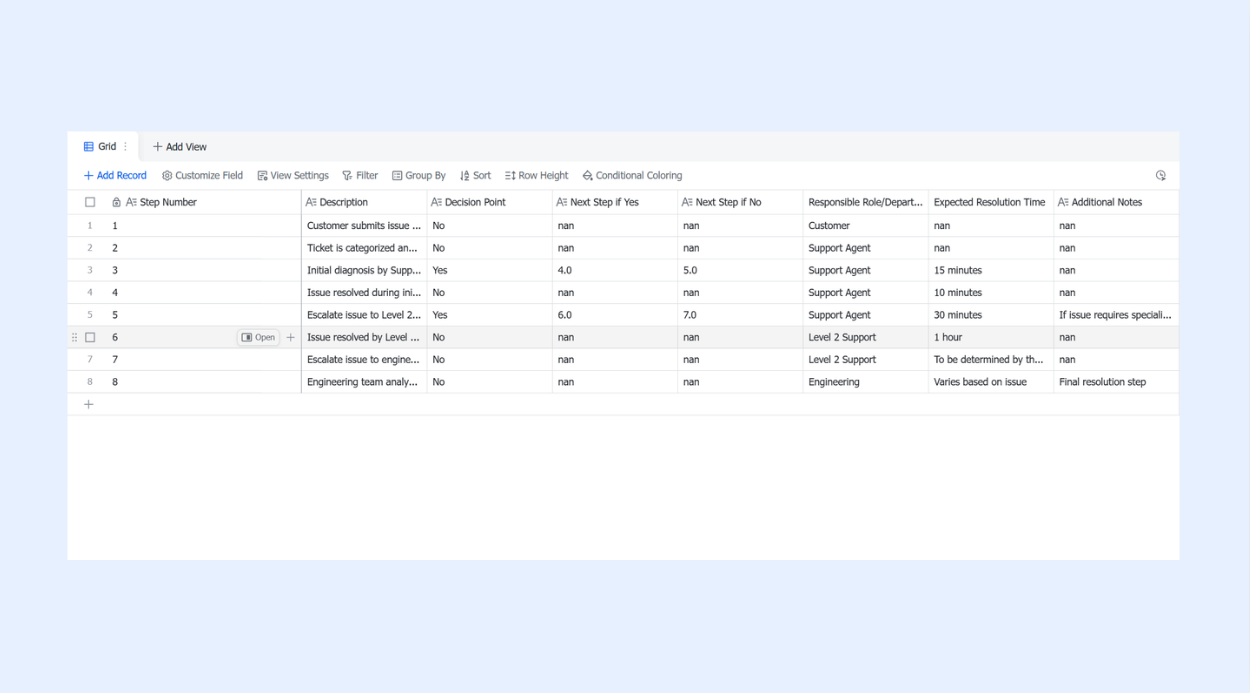This screenshot has width=1250, height=693.
Task: Click the text-type icon of Additional Notes column
Action: click(1063, 202)
